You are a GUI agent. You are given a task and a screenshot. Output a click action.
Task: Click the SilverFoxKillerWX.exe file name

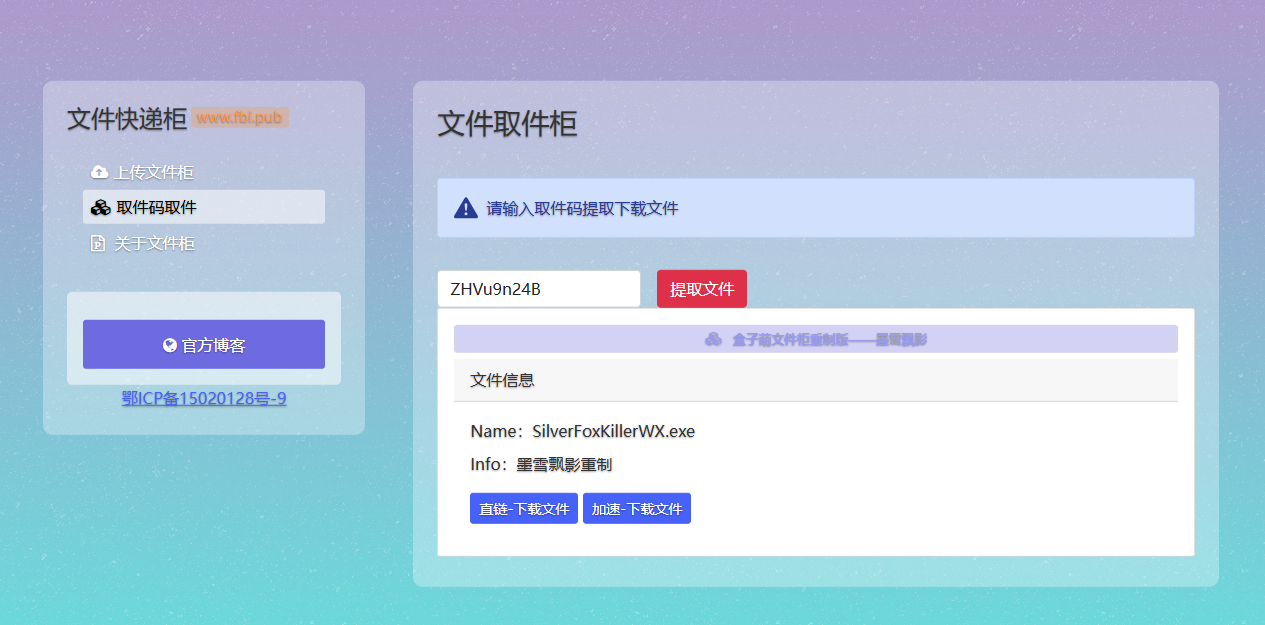(x=613, y=432)
